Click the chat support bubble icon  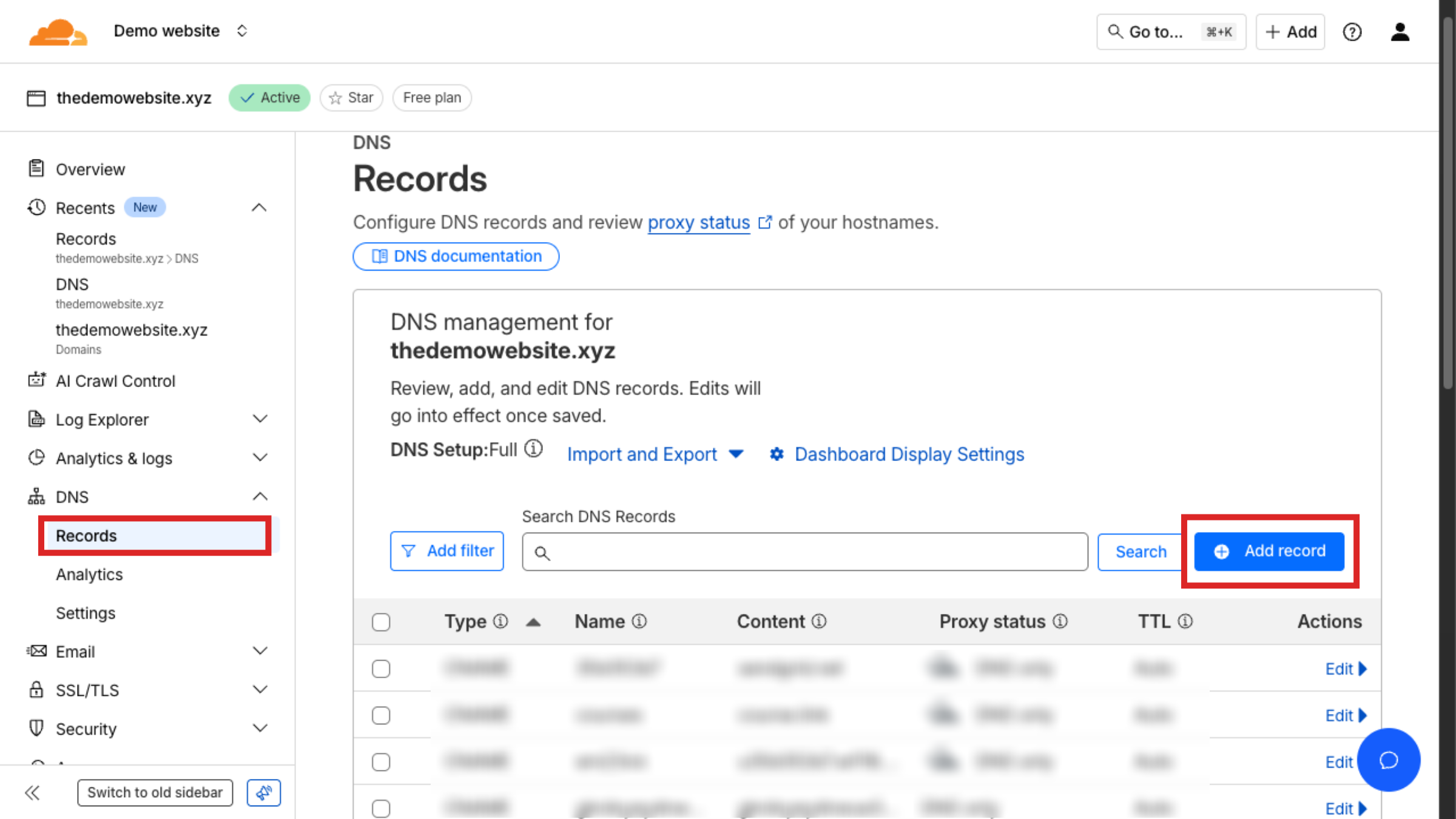click(1388, 760)
